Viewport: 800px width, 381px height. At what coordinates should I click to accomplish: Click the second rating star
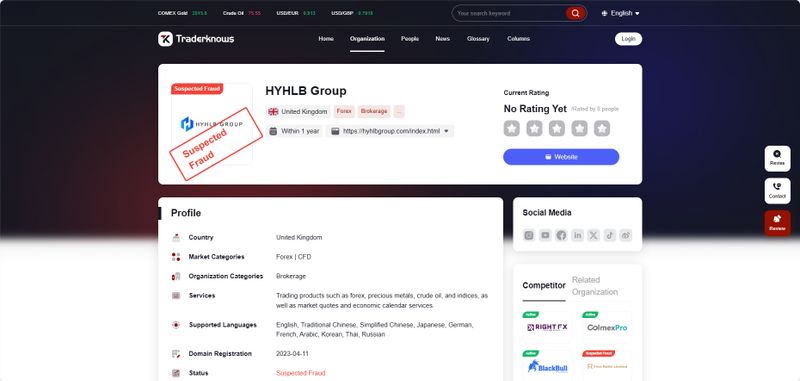[x=534, y=129]
